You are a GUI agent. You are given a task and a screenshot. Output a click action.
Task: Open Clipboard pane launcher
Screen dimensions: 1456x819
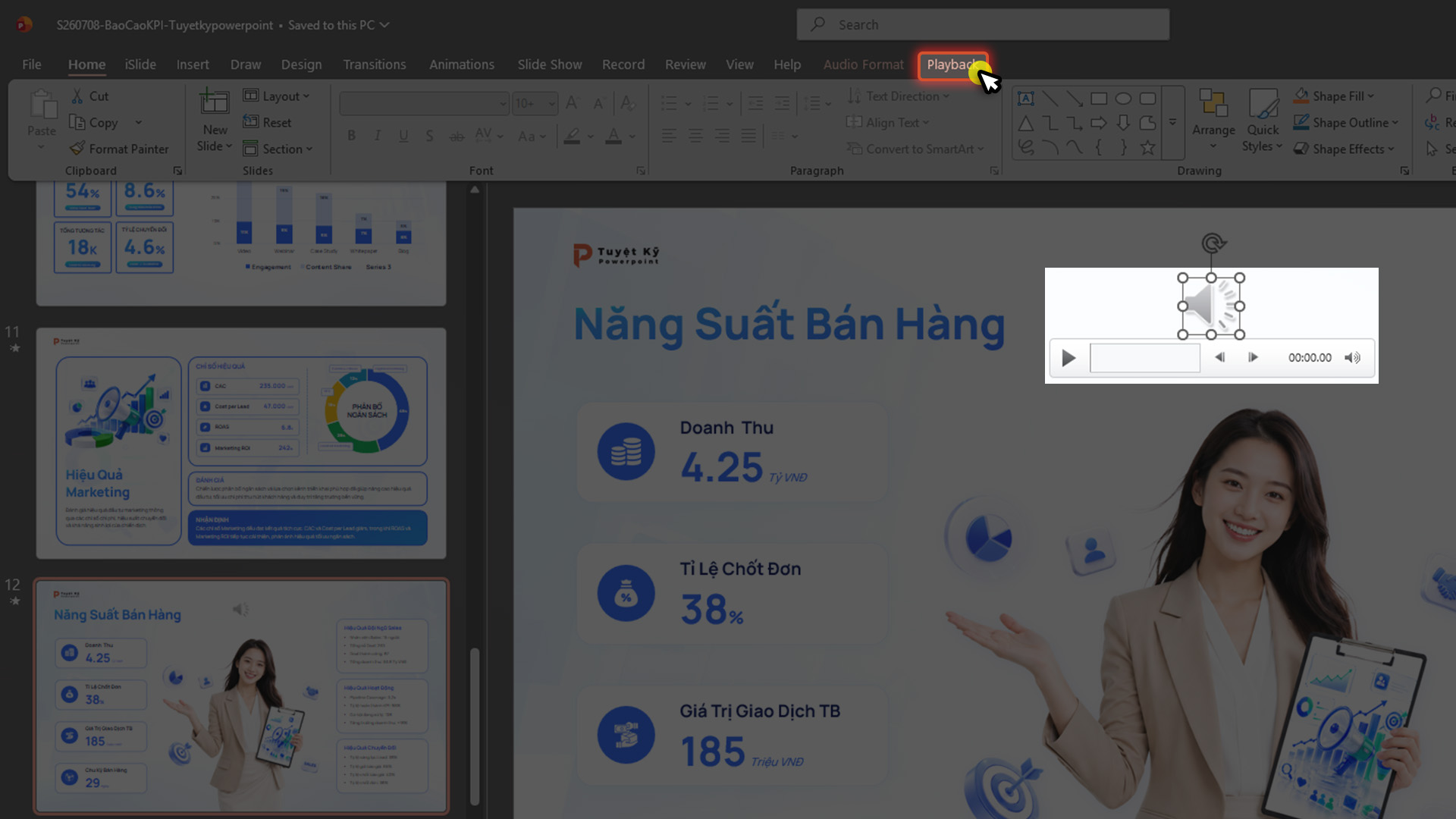coord(177,171)
